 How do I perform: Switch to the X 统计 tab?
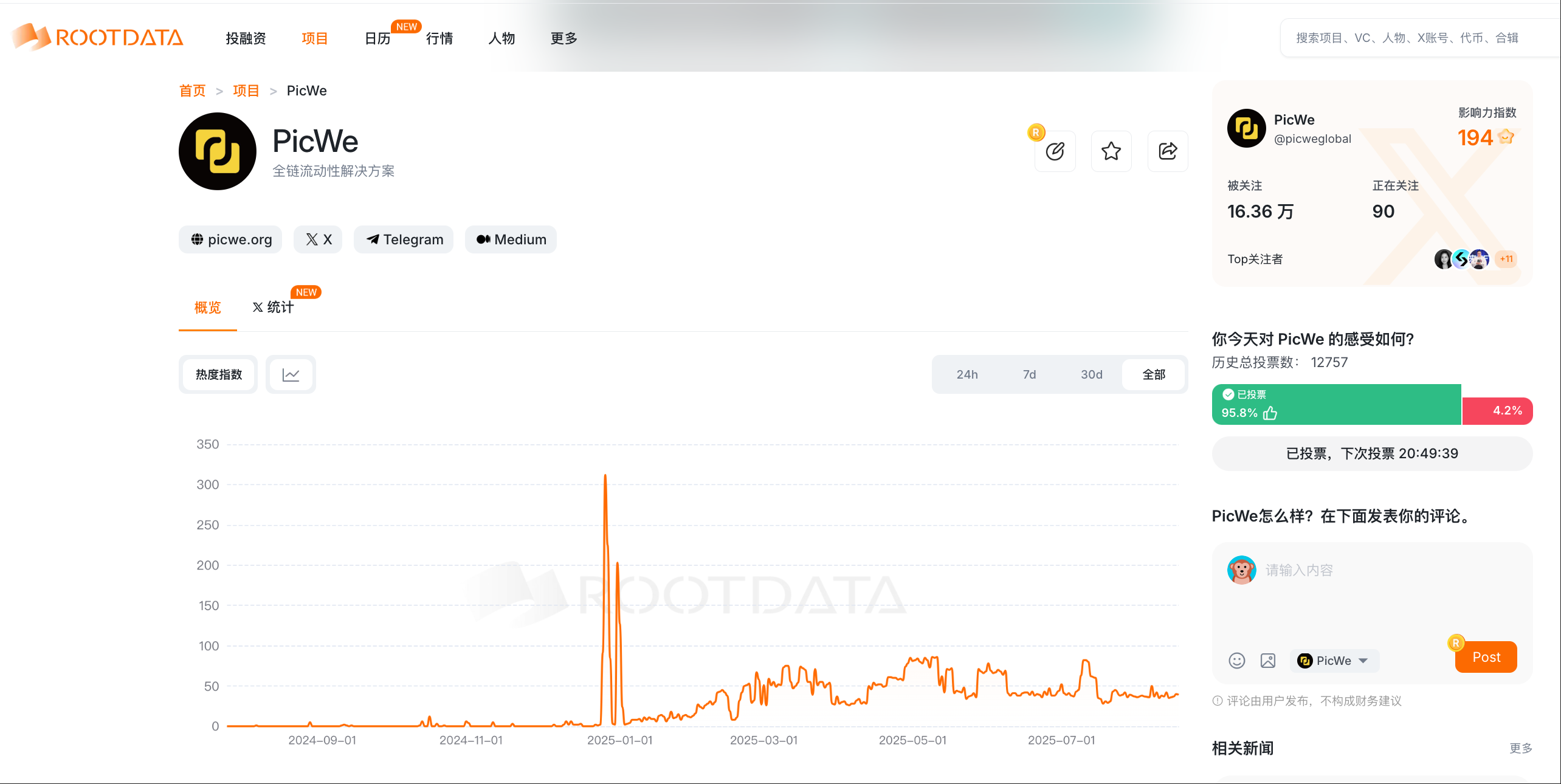pos(274,308)
